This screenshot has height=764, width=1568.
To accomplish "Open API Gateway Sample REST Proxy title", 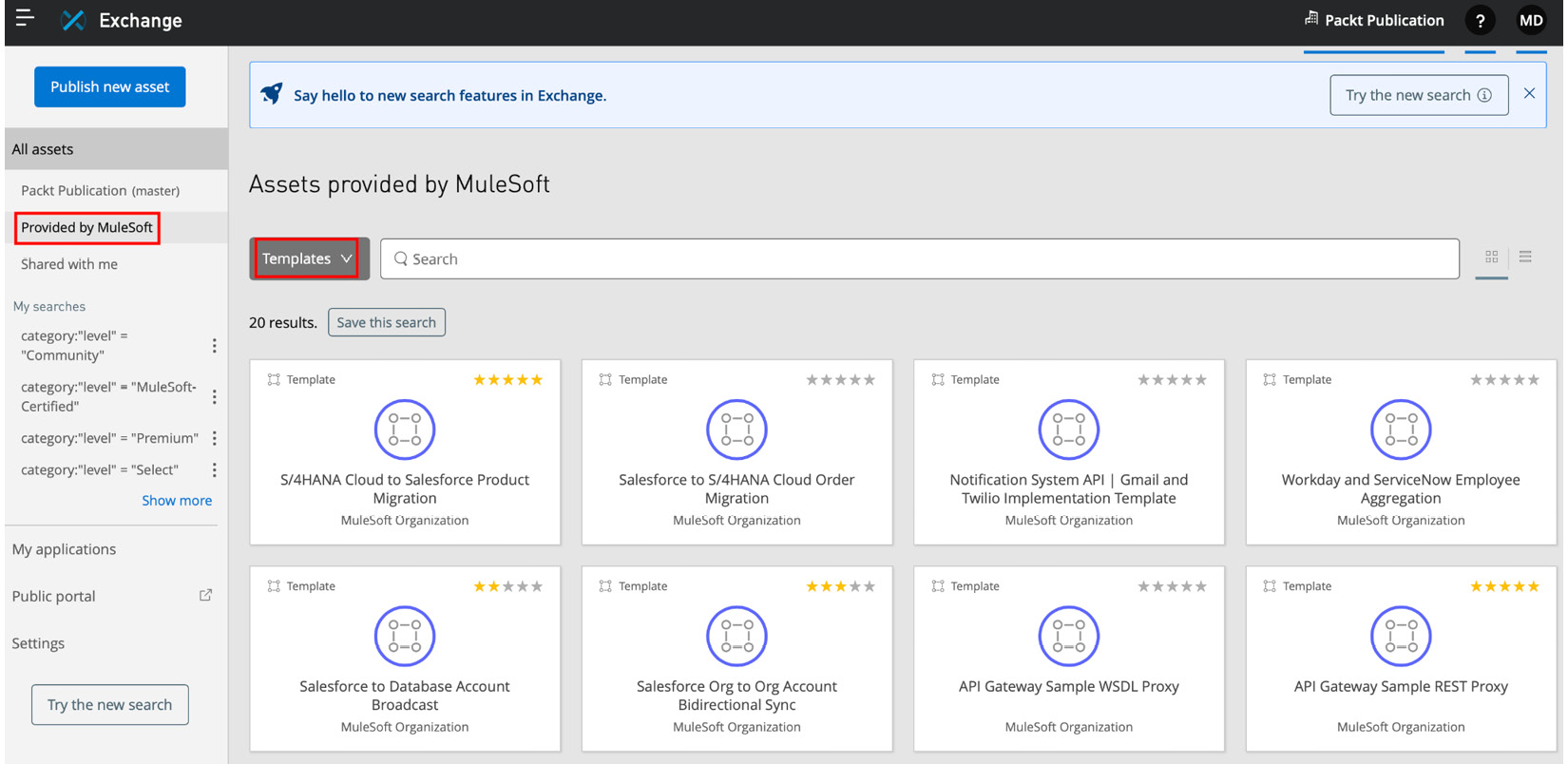I will point(1401,686).
